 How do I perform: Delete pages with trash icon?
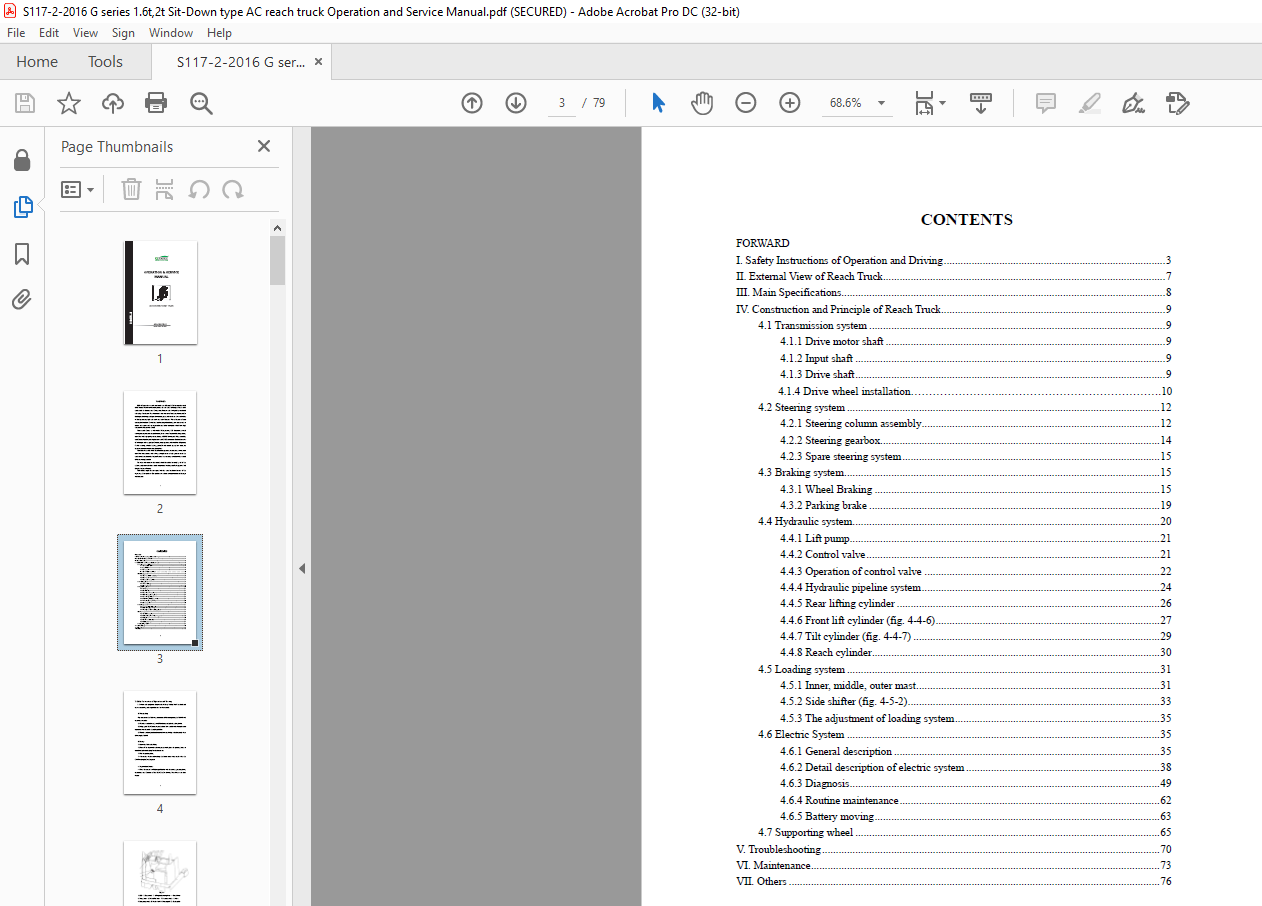tap(131, 189)
